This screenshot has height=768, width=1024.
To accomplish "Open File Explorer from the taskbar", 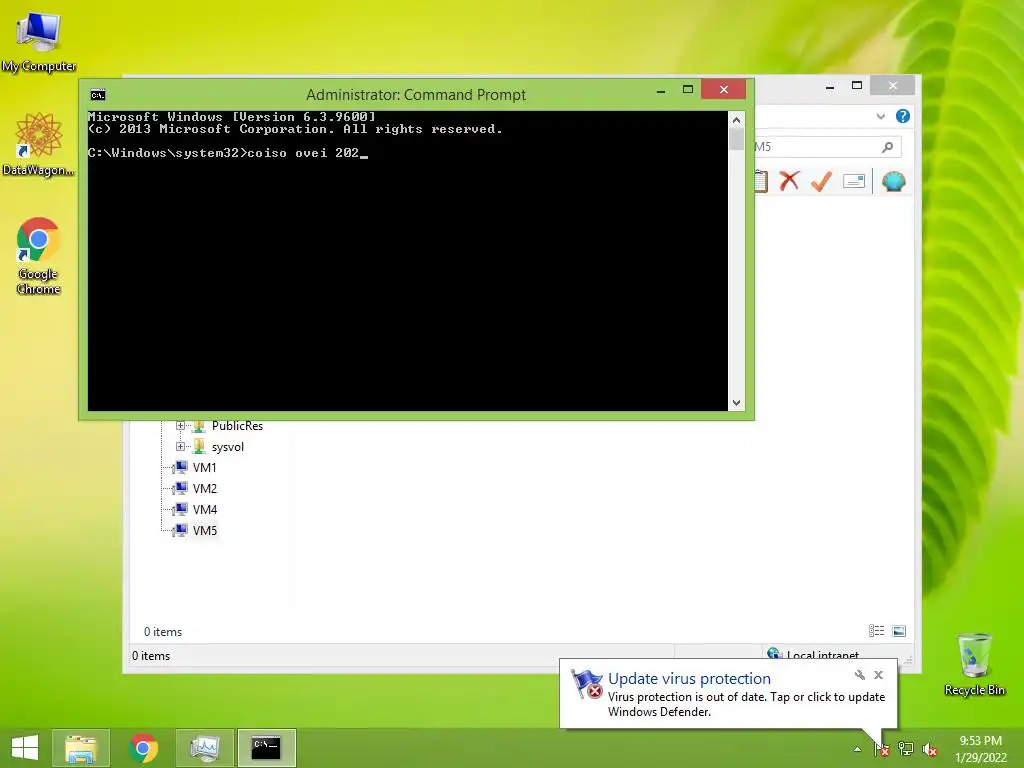I will (x=80, y=748).
